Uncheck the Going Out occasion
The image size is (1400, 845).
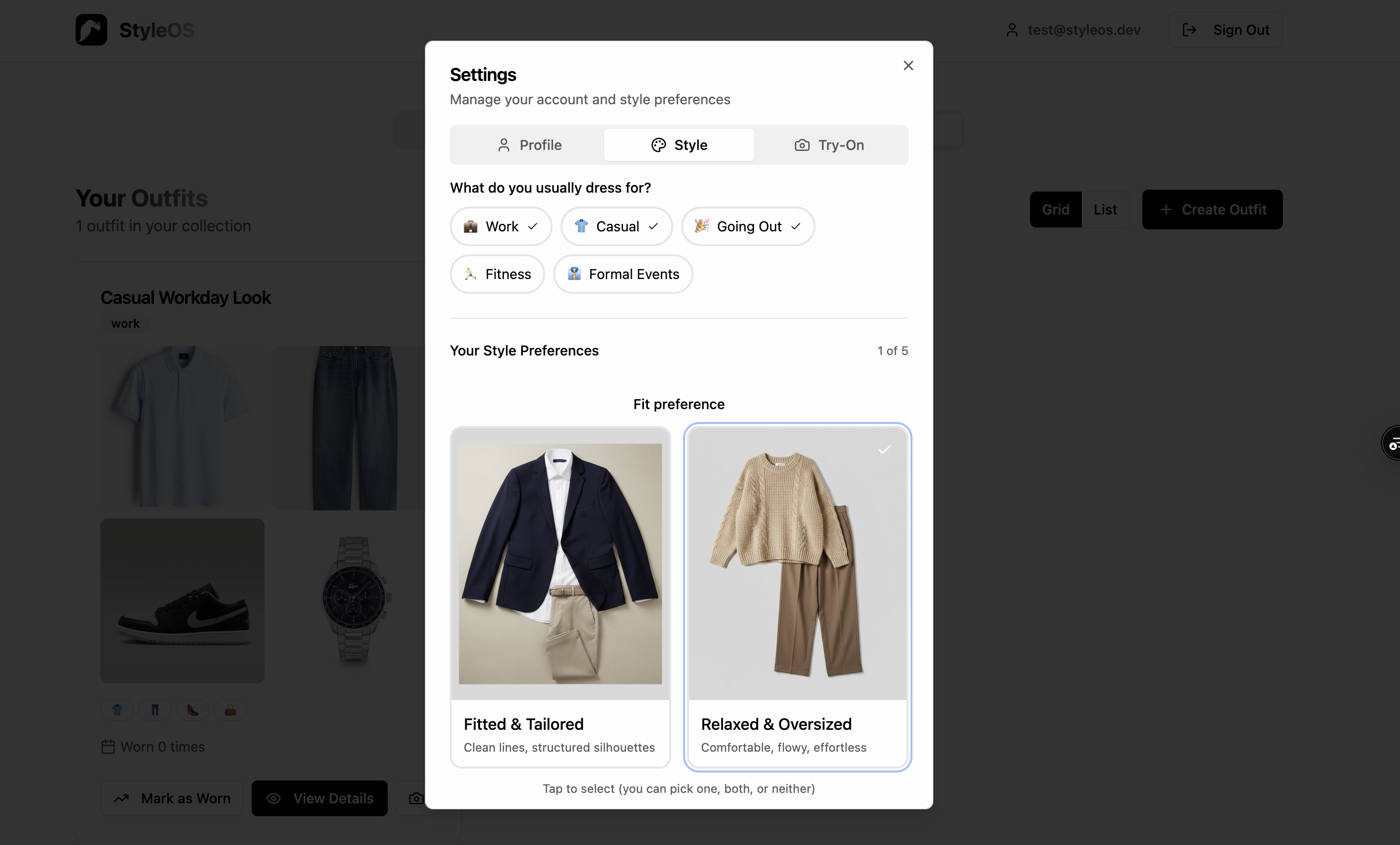[748, 227]
